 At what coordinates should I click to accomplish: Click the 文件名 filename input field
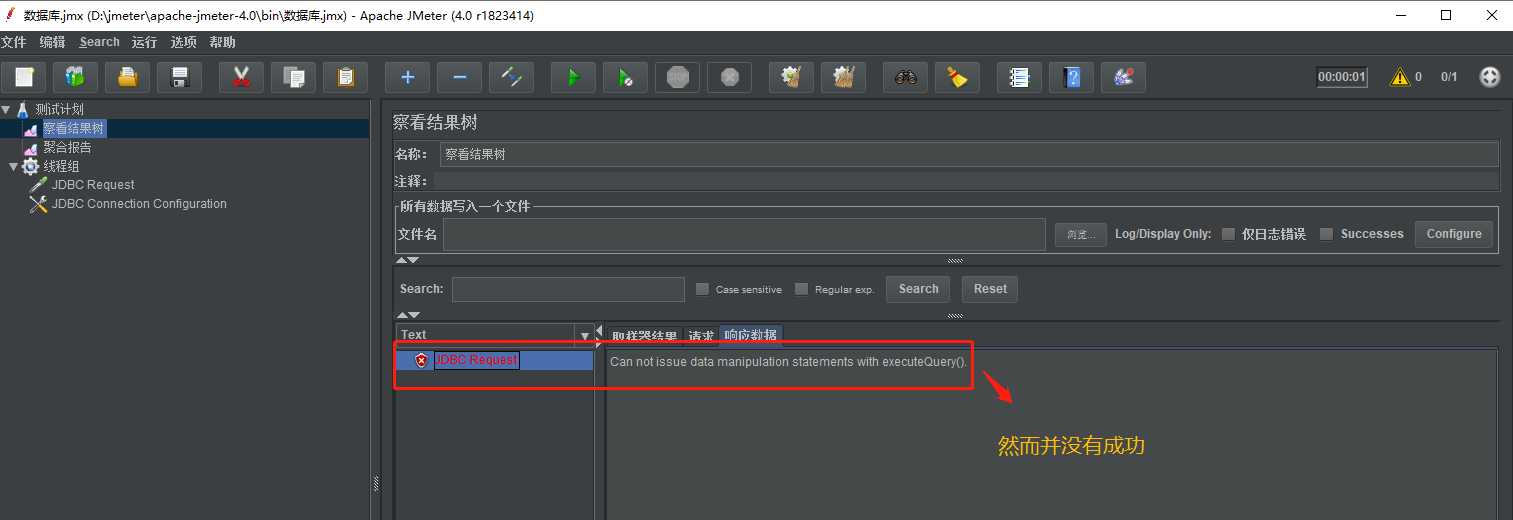click(x=744, y=234)
